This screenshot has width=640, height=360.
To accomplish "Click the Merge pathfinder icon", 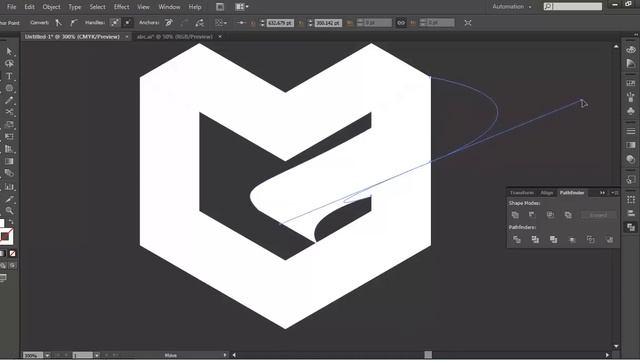I will tap(553, 240).
